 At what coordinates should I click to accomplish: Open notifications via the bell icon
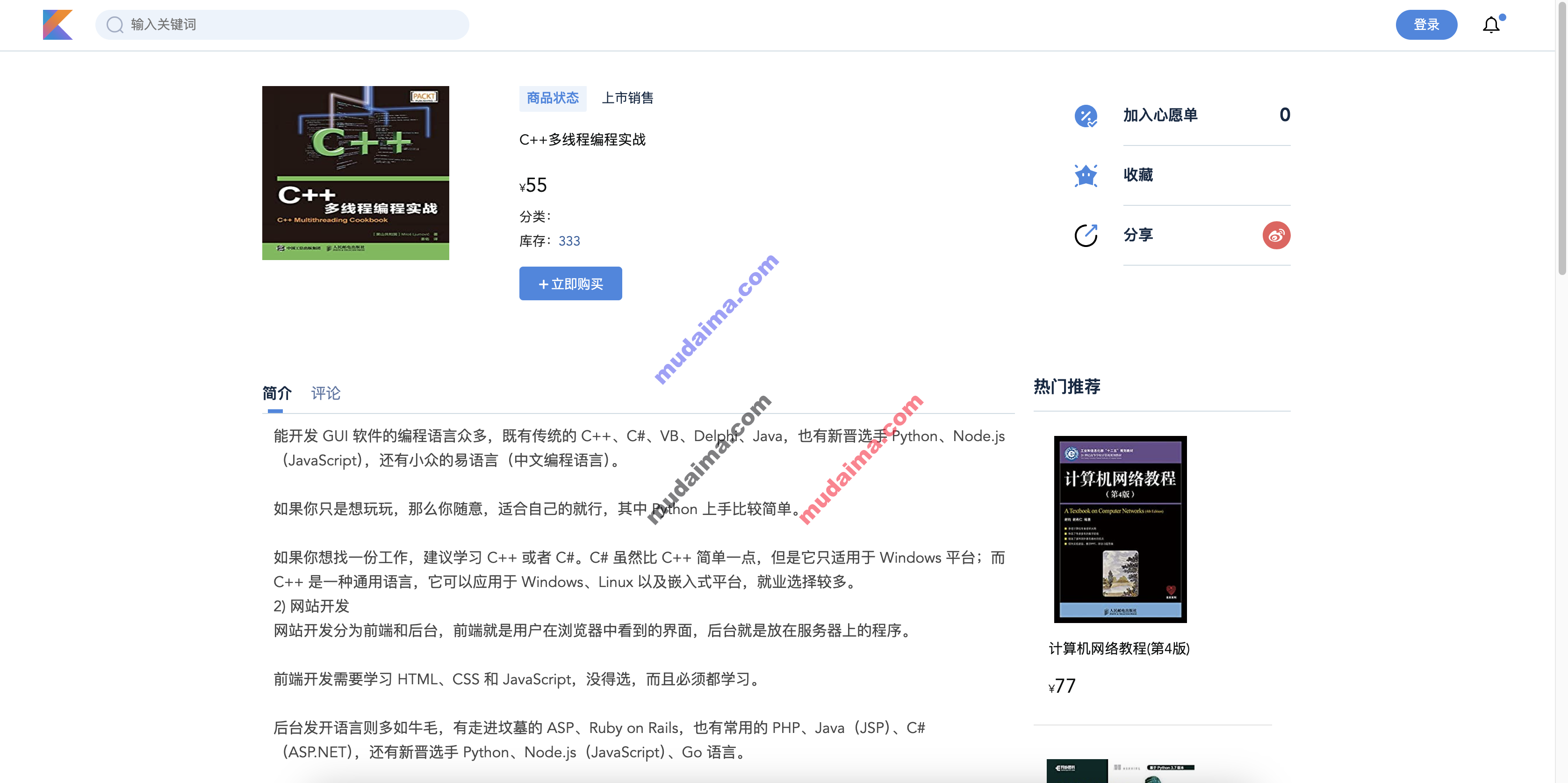[x=1491, y=25]
